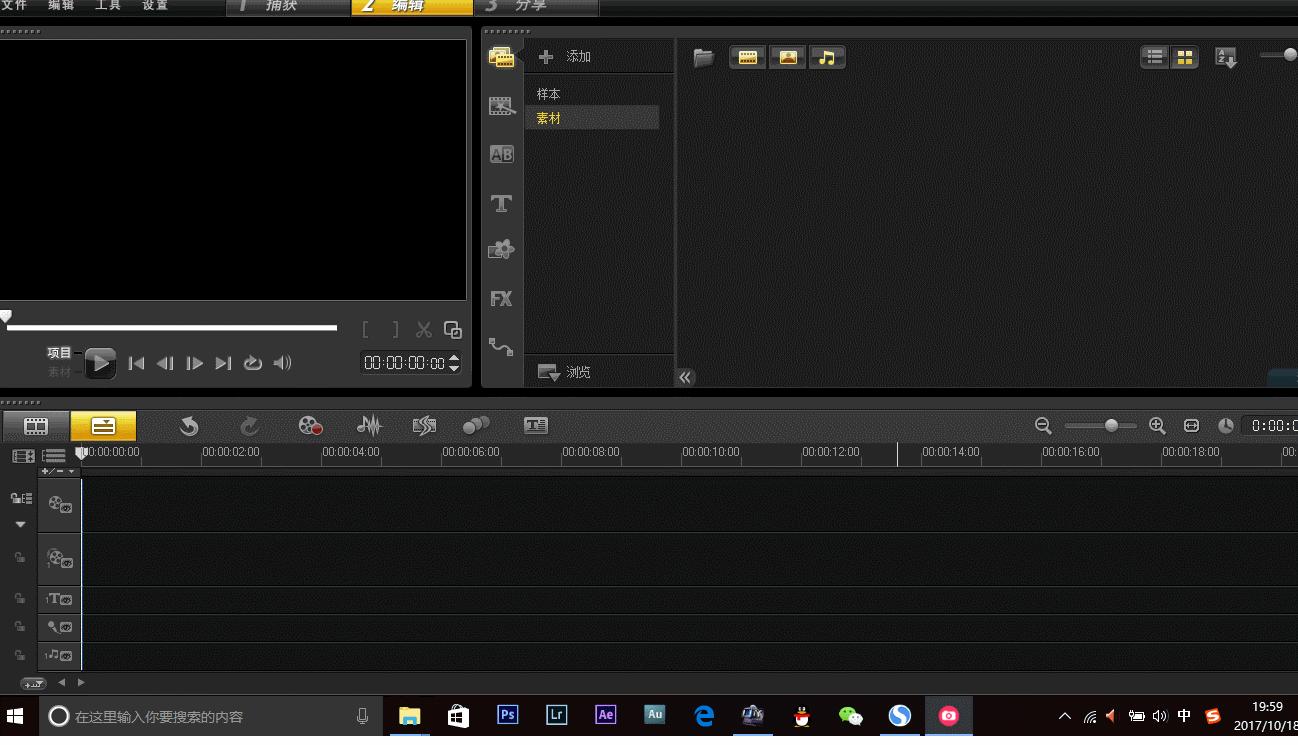Select the 样本 library folder
Viewport: 1298px width, 745px height.
[x=549, y=94]
